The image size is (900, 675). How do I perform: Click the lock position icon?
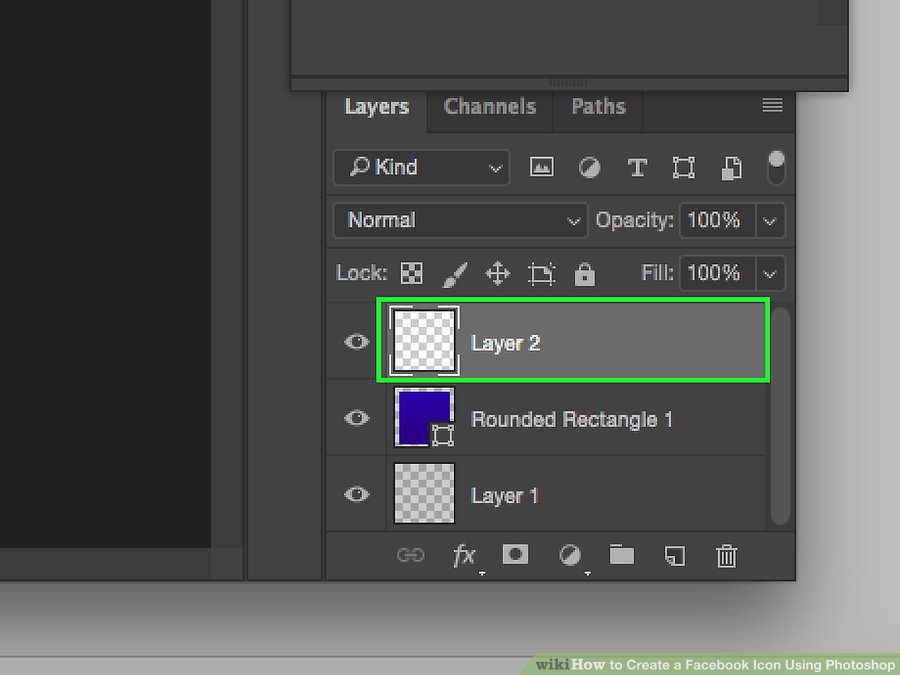click(497, 273)
